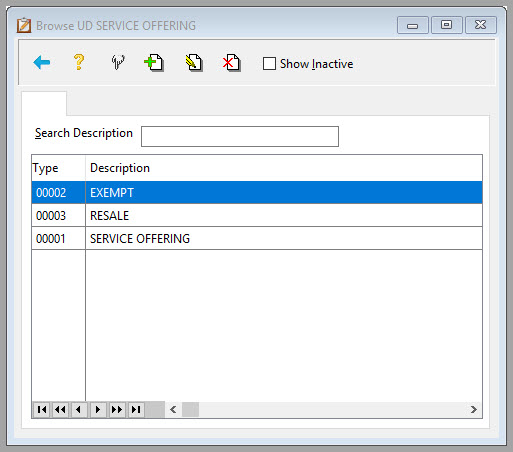Select the SERVICE OFFERING row
This screenshot has width=513, height=452.
click(257, 239)
